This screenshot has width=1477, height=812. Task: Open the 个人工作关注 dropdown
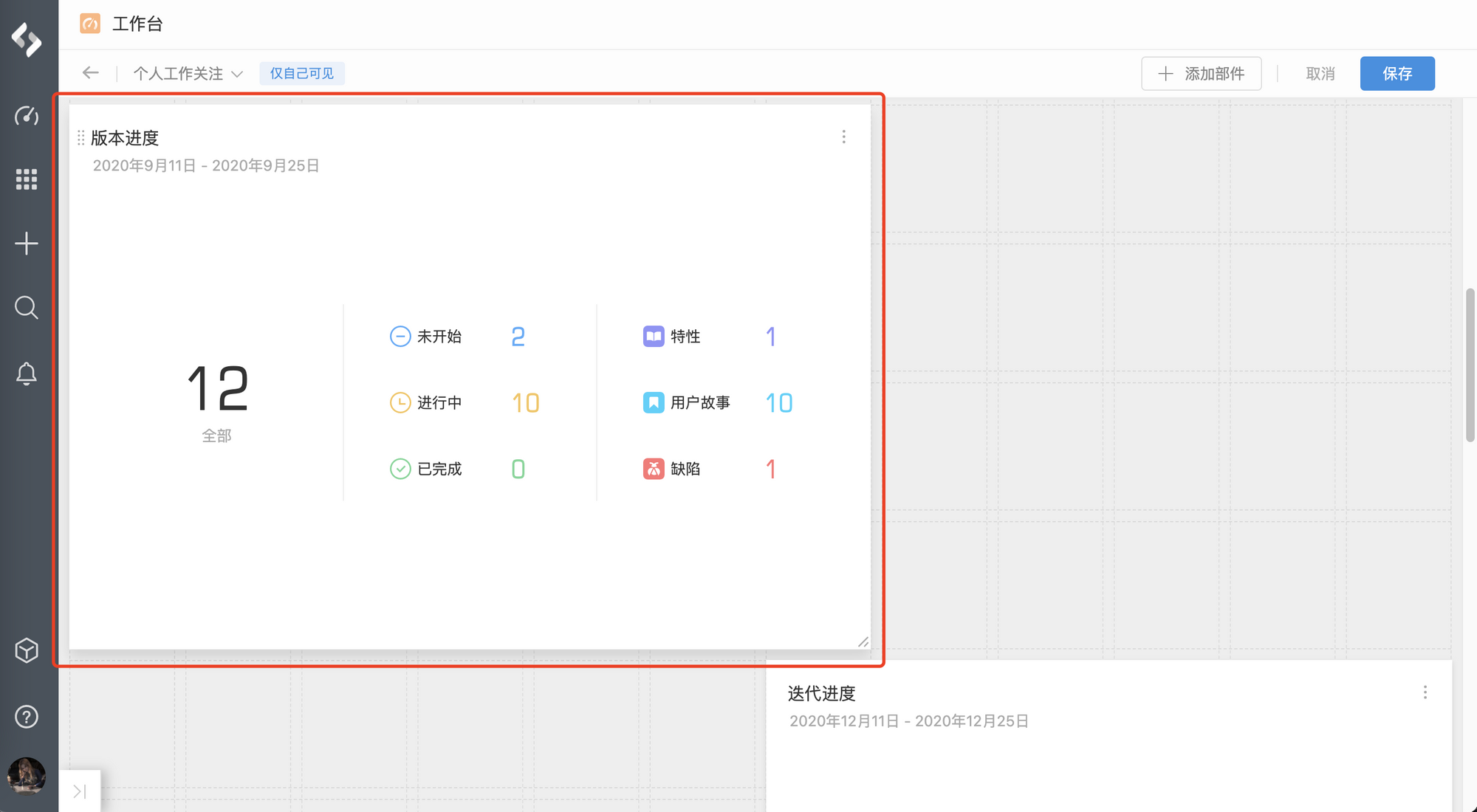pyautogui.click(x=188, y=73)
